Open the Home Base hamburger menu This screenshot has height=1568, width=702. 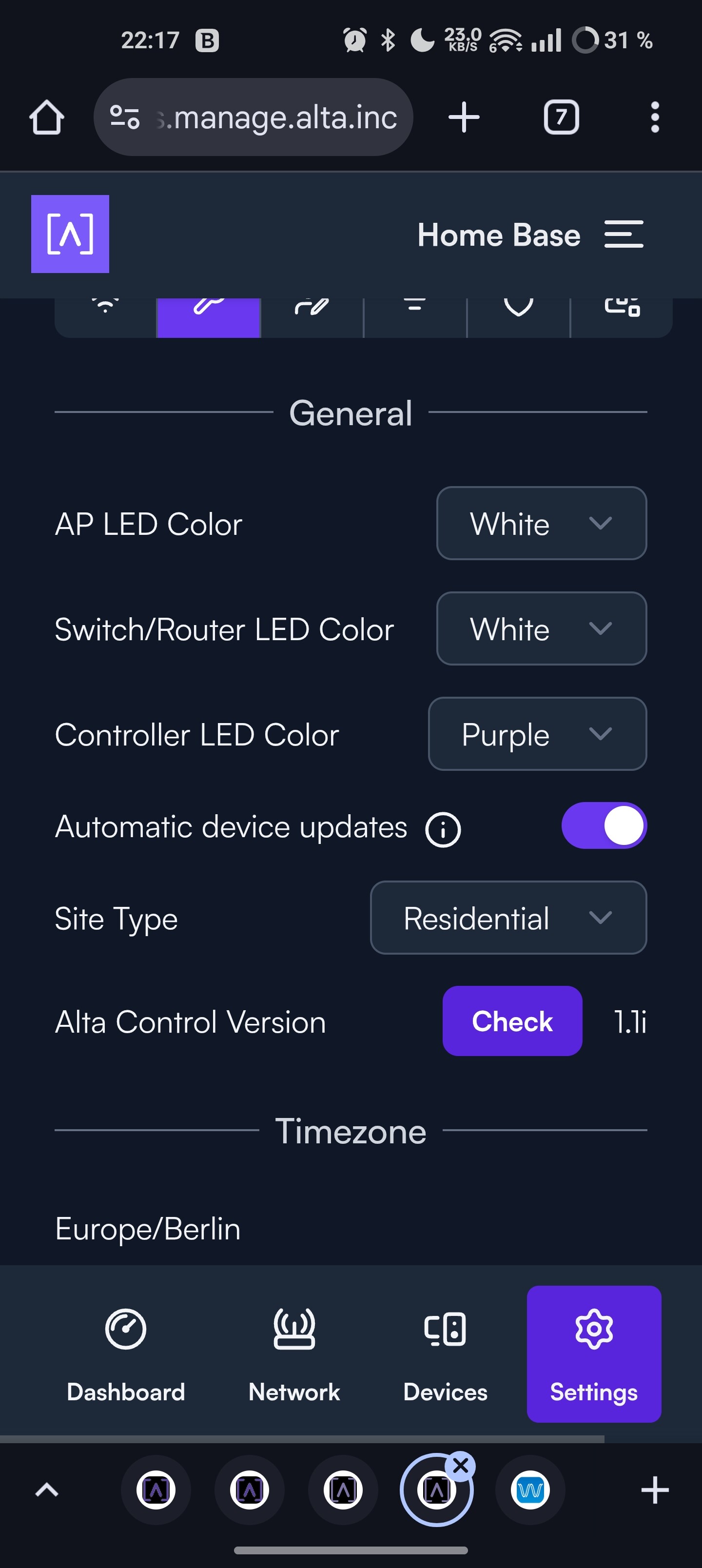coord(624,235)
